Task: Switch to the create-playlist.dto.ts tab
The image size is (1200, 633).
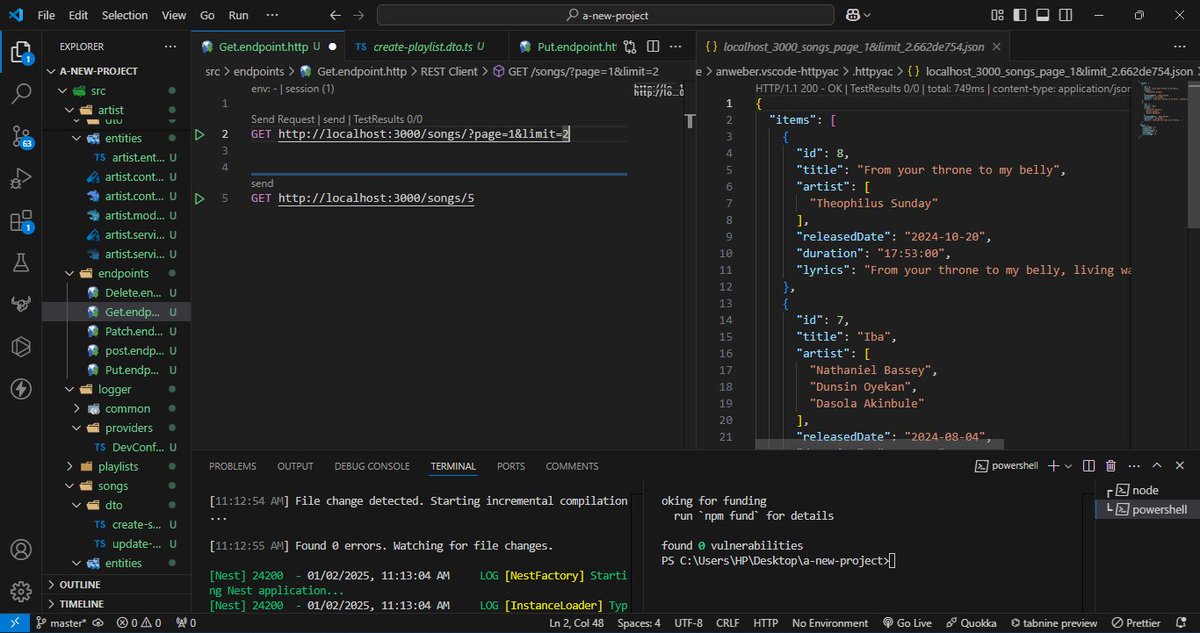Action: 428,46
